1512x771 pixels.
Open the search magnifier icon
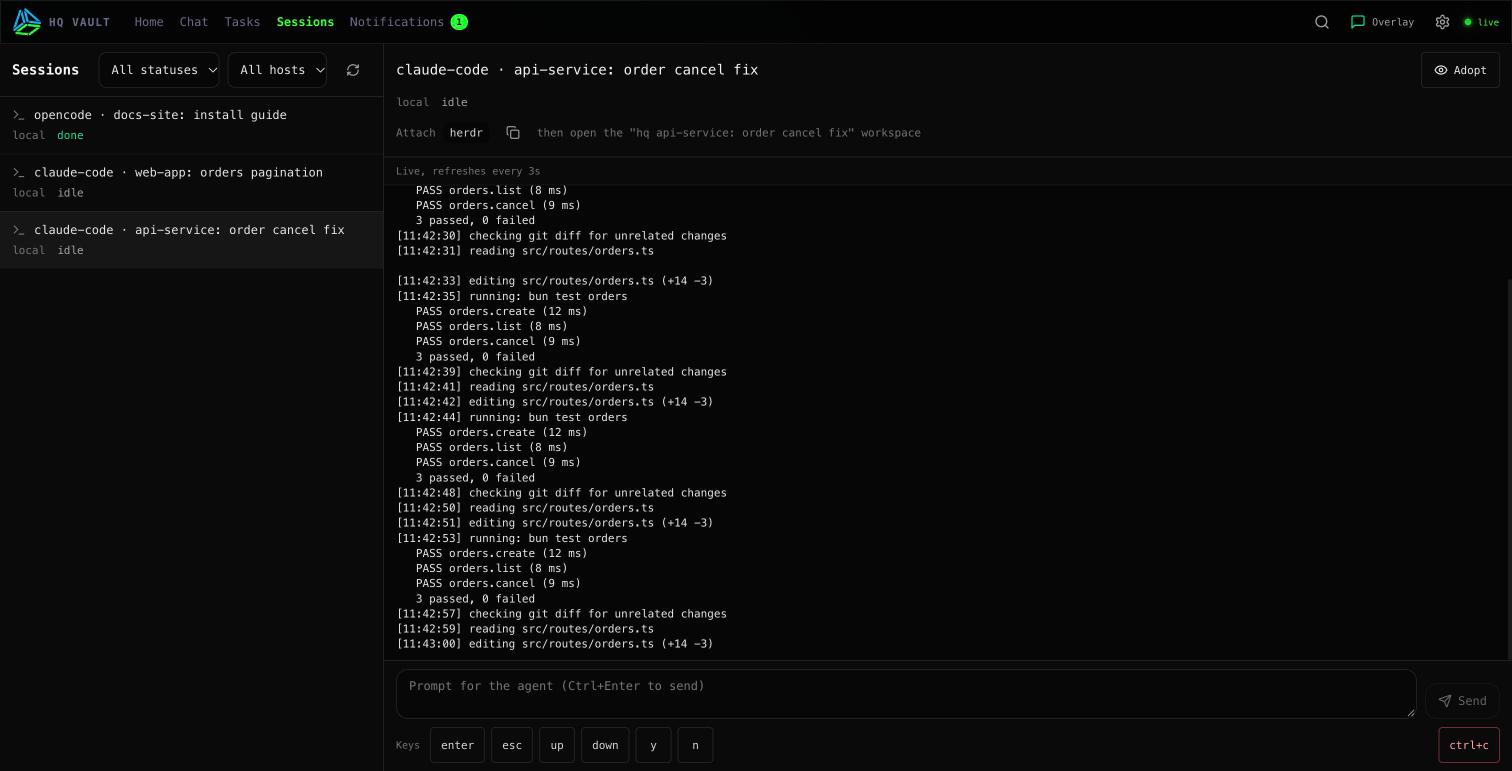pyautogui.click(x=1322, y=22)
